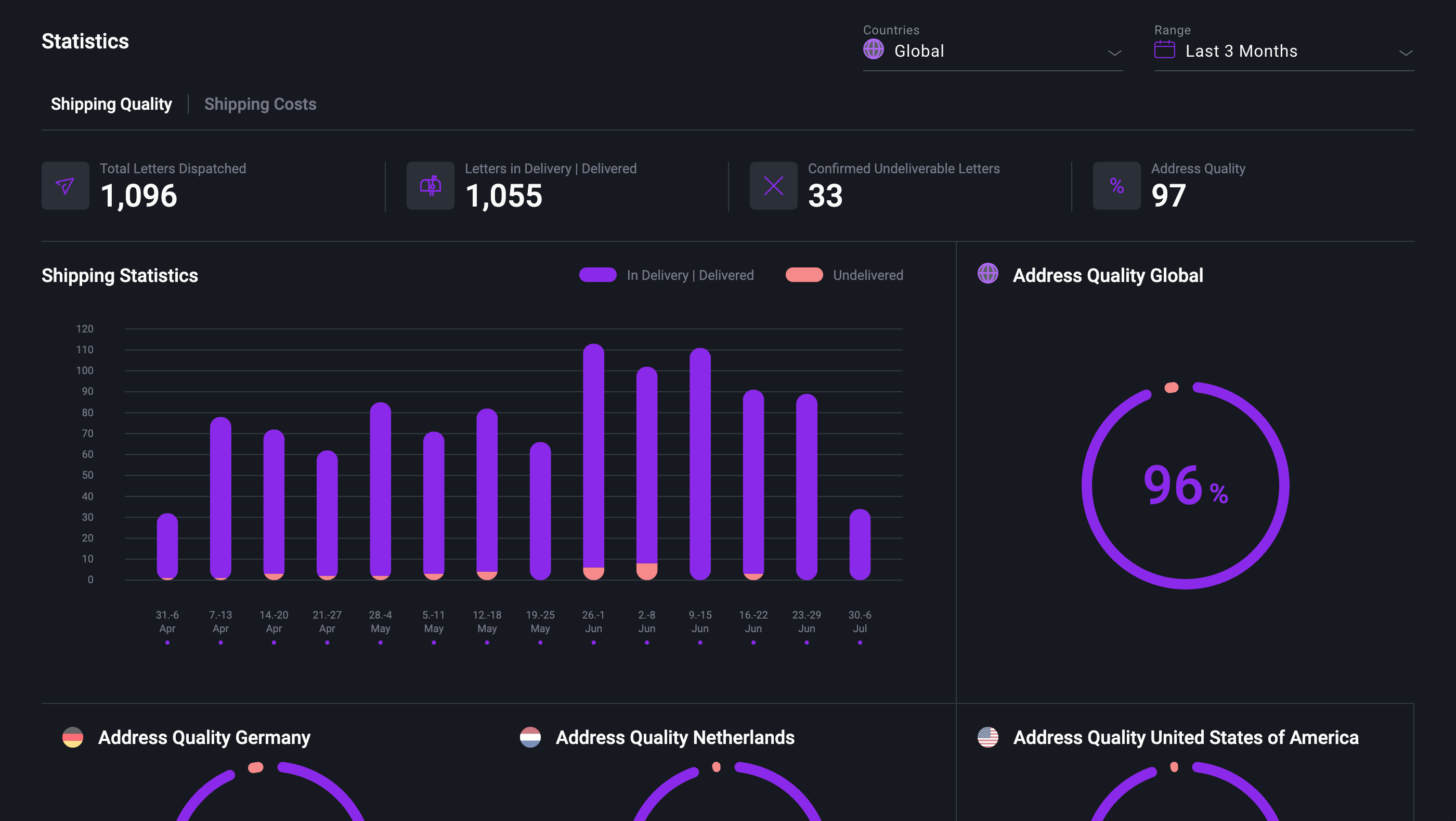Click the globe icon in the Countries selector
The image size is (1456, 821).
coord(874,50)
